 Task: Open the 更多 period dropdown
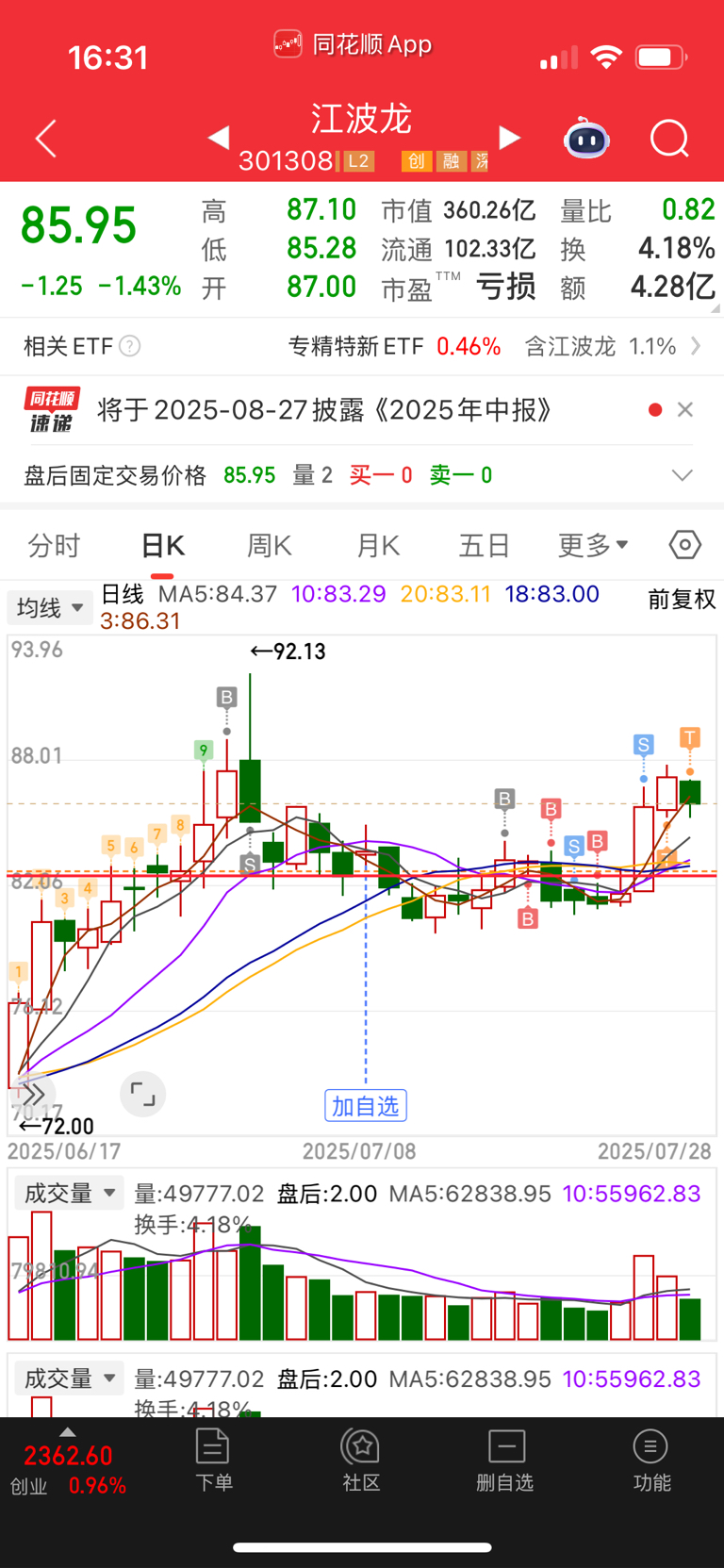click(x=593, y=545)
